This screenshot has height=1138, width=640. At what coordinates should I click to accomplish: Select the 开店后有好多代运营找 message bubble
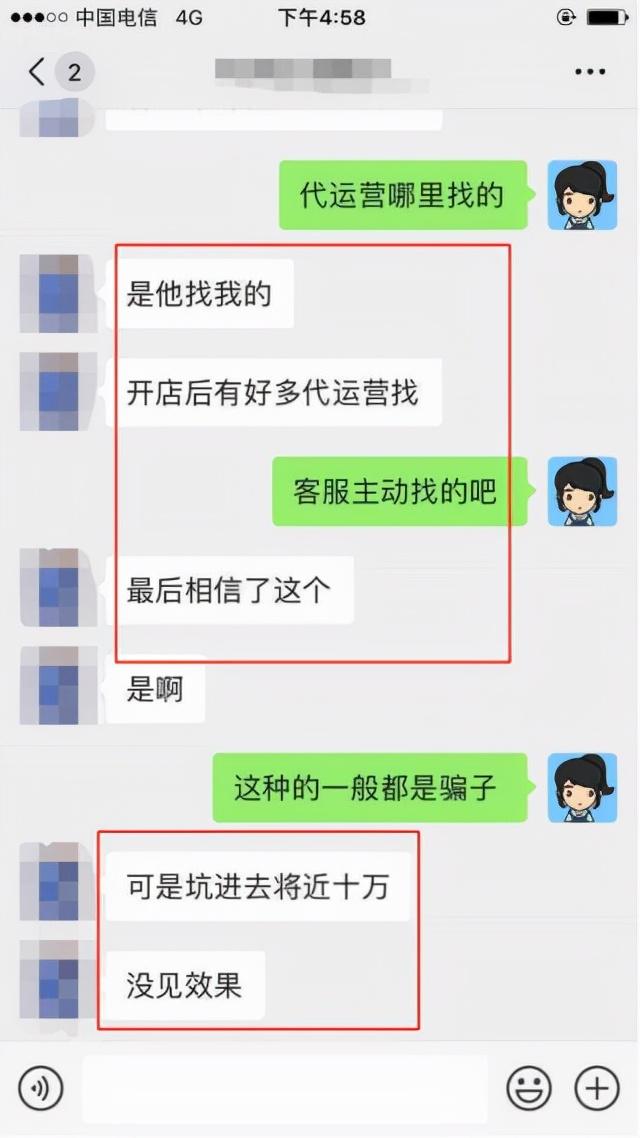click(x=274, y=393)
